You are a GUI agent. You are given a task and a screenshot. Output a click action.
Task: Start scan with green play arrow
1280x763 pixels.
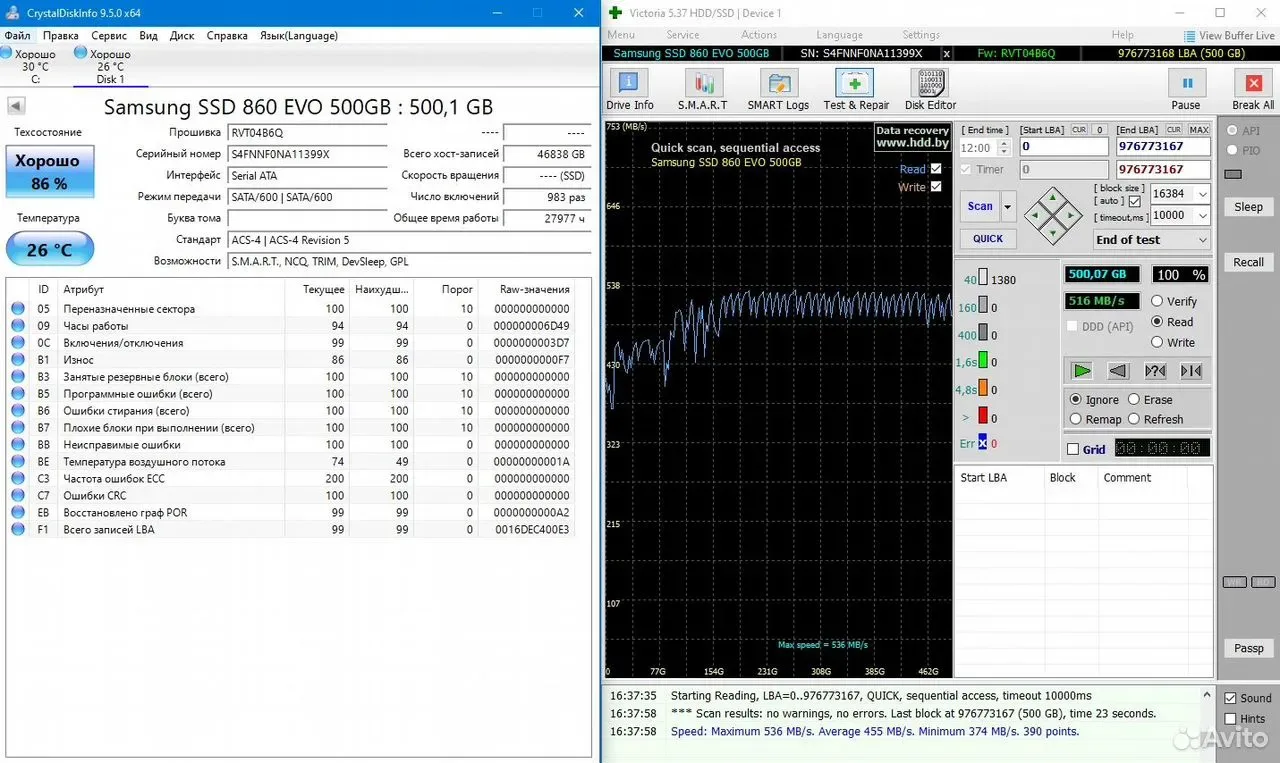click(1082, 371)
